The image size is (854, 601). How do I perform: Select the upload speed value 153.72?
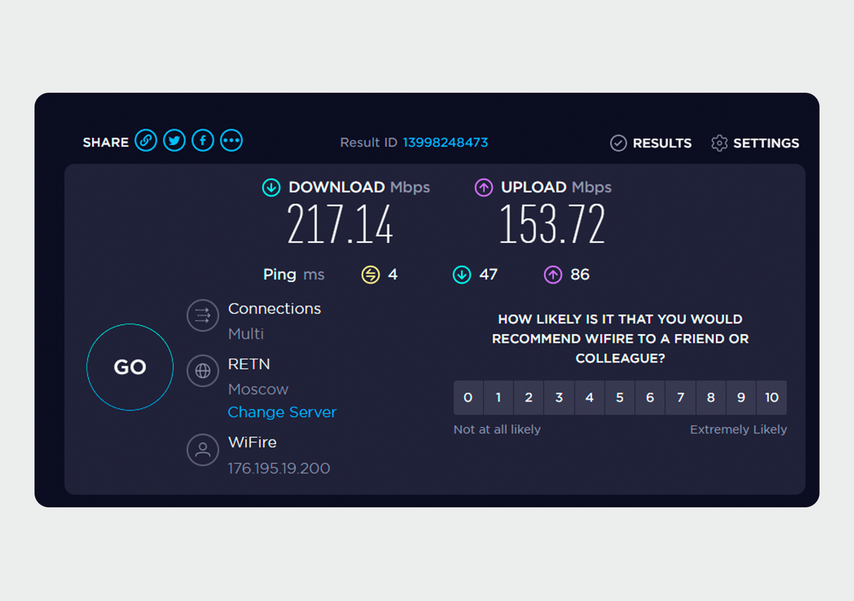point(552,224)
